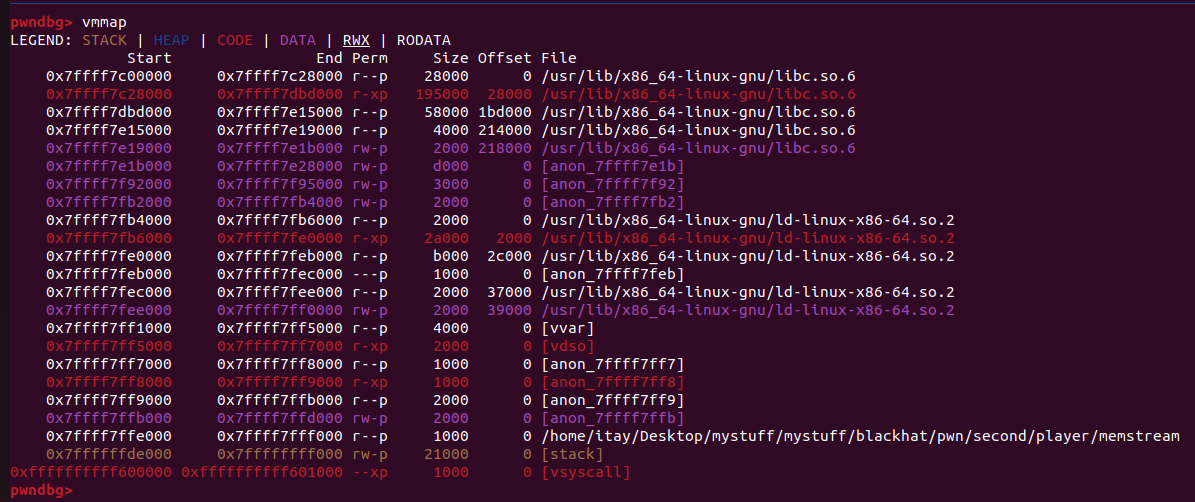Click the --xp permission of vsyscall
1195x502 pixels.
point(370,473)
